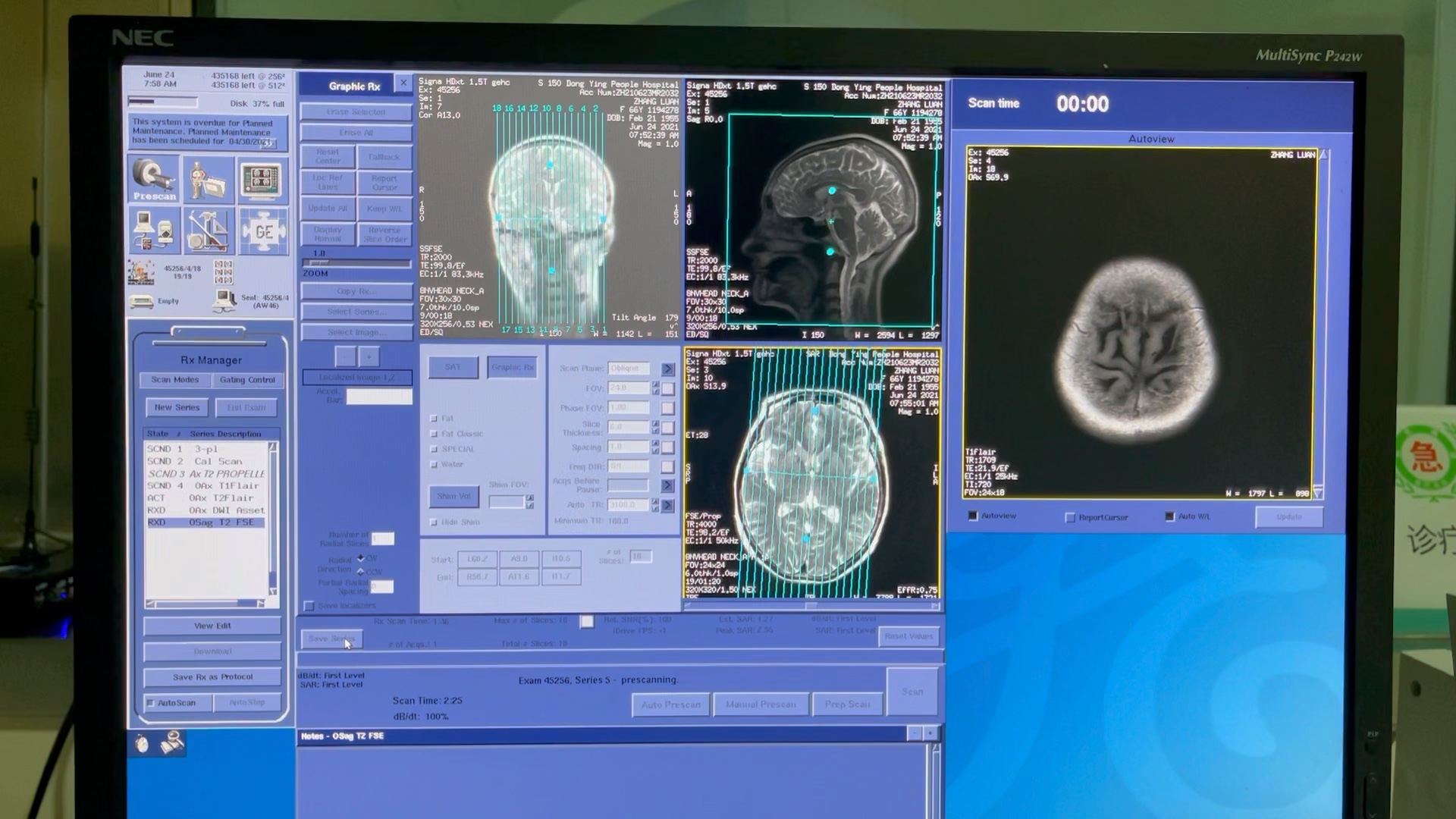Open Acqs Before Pause arrow selector
The image size is (1456, 819).
coord(667,485)
